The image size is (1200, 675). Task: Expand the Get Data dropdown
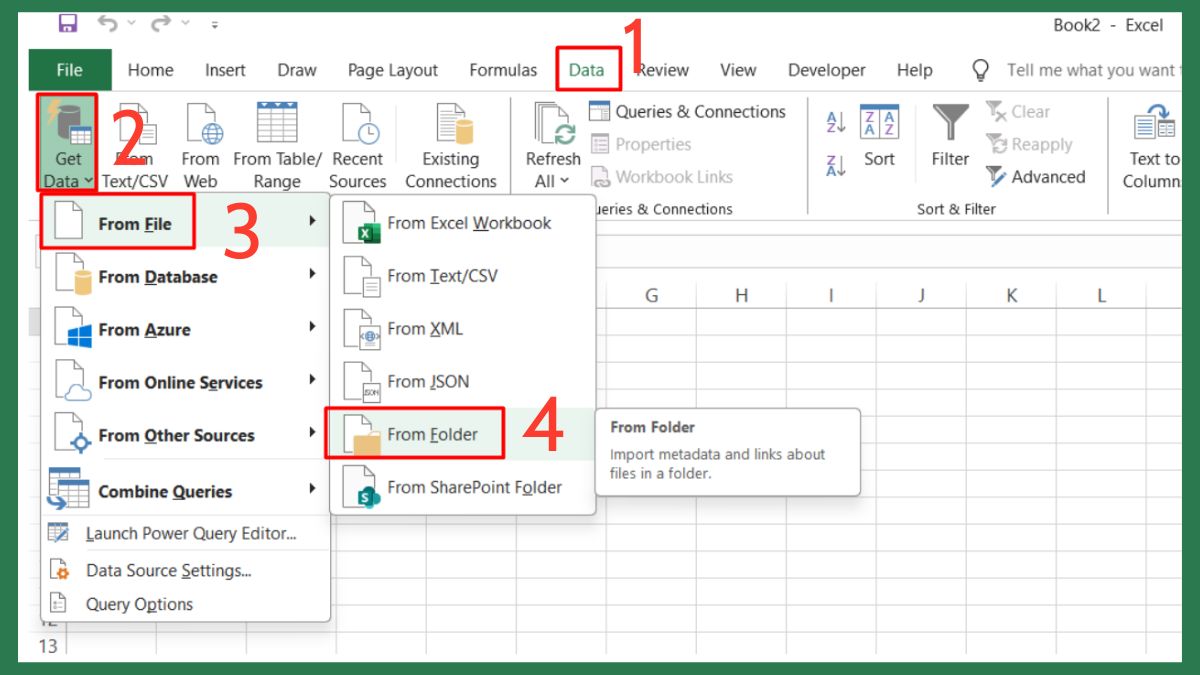tap(66, 145)
